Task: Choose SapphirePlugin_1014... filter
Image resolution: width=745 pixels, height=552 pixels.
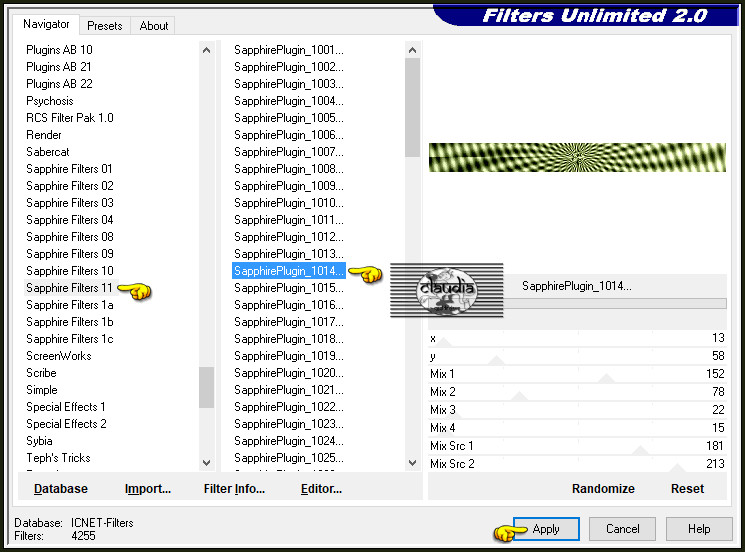Action: tap(289, 271)
